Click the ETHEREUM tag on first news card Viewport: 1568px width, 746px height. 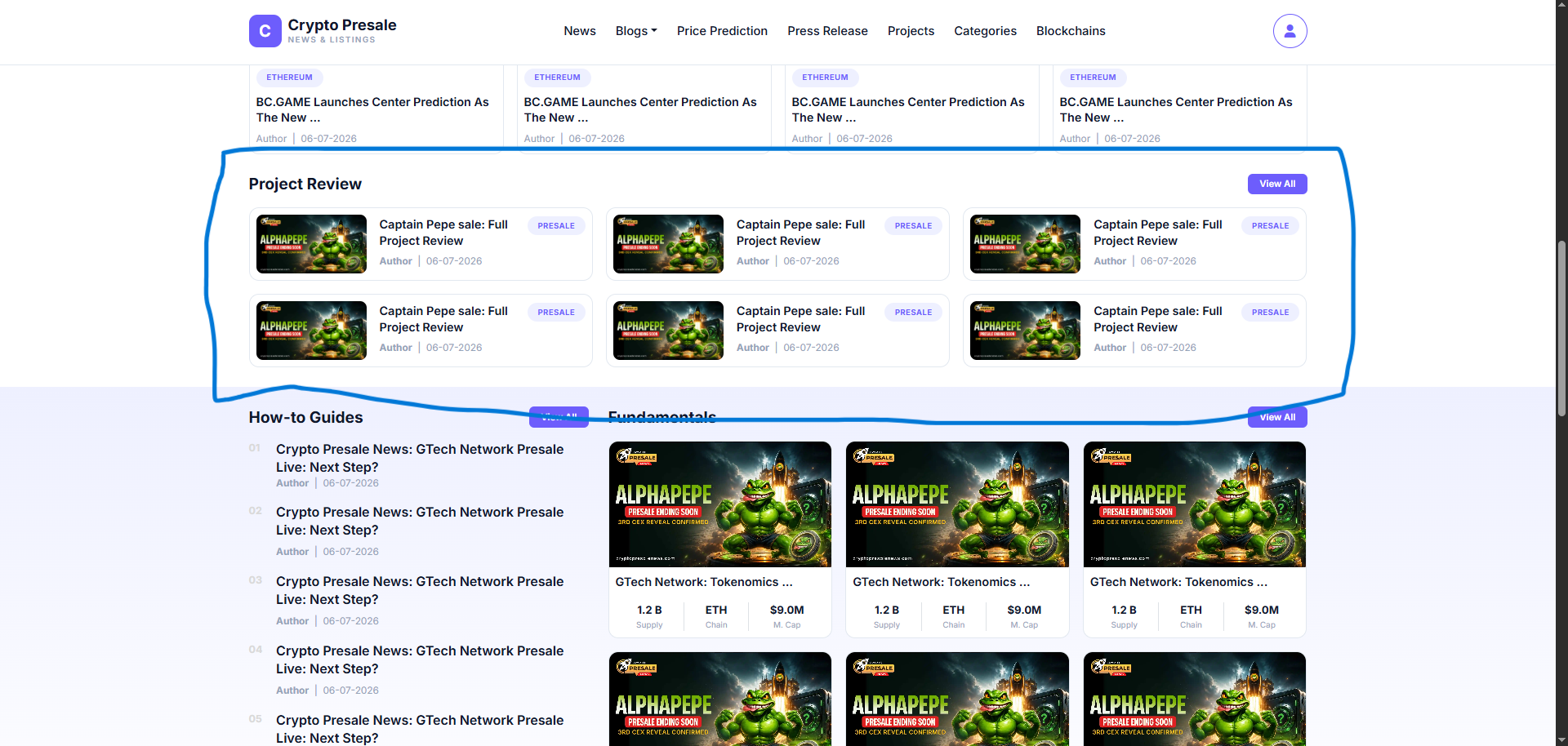289,78
